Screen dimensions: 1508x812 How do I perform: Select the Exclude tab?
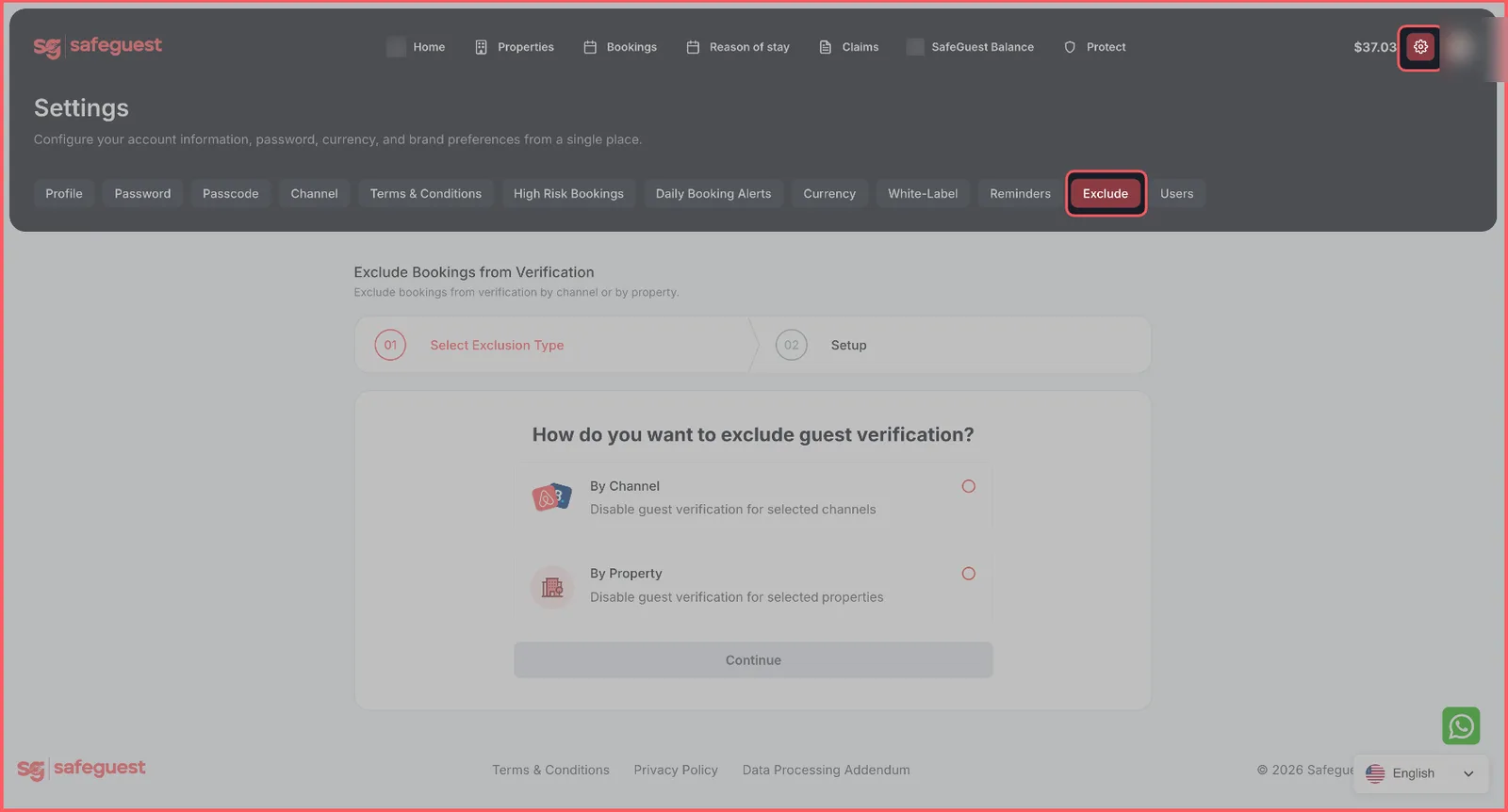pos(1106,193)
